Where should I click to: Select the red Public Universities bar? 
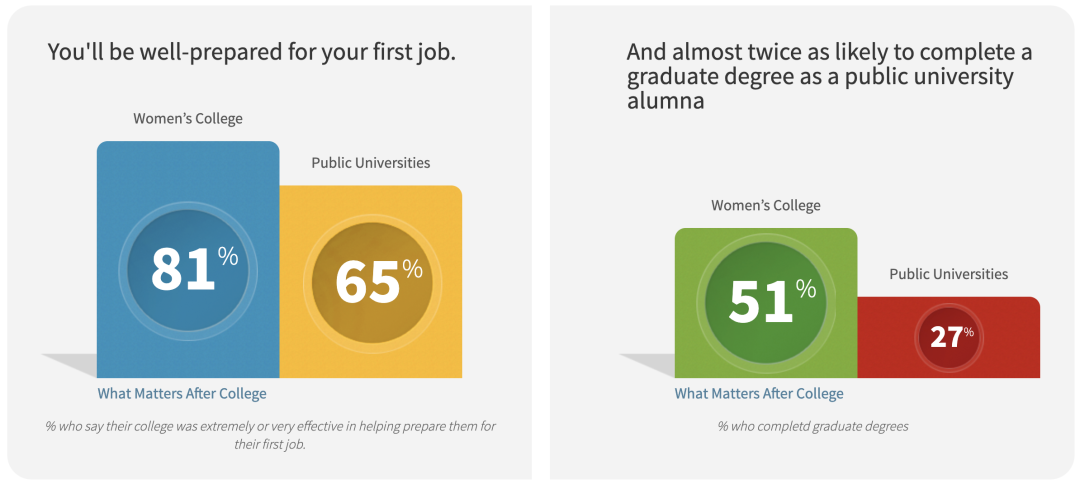click(948, 337)
